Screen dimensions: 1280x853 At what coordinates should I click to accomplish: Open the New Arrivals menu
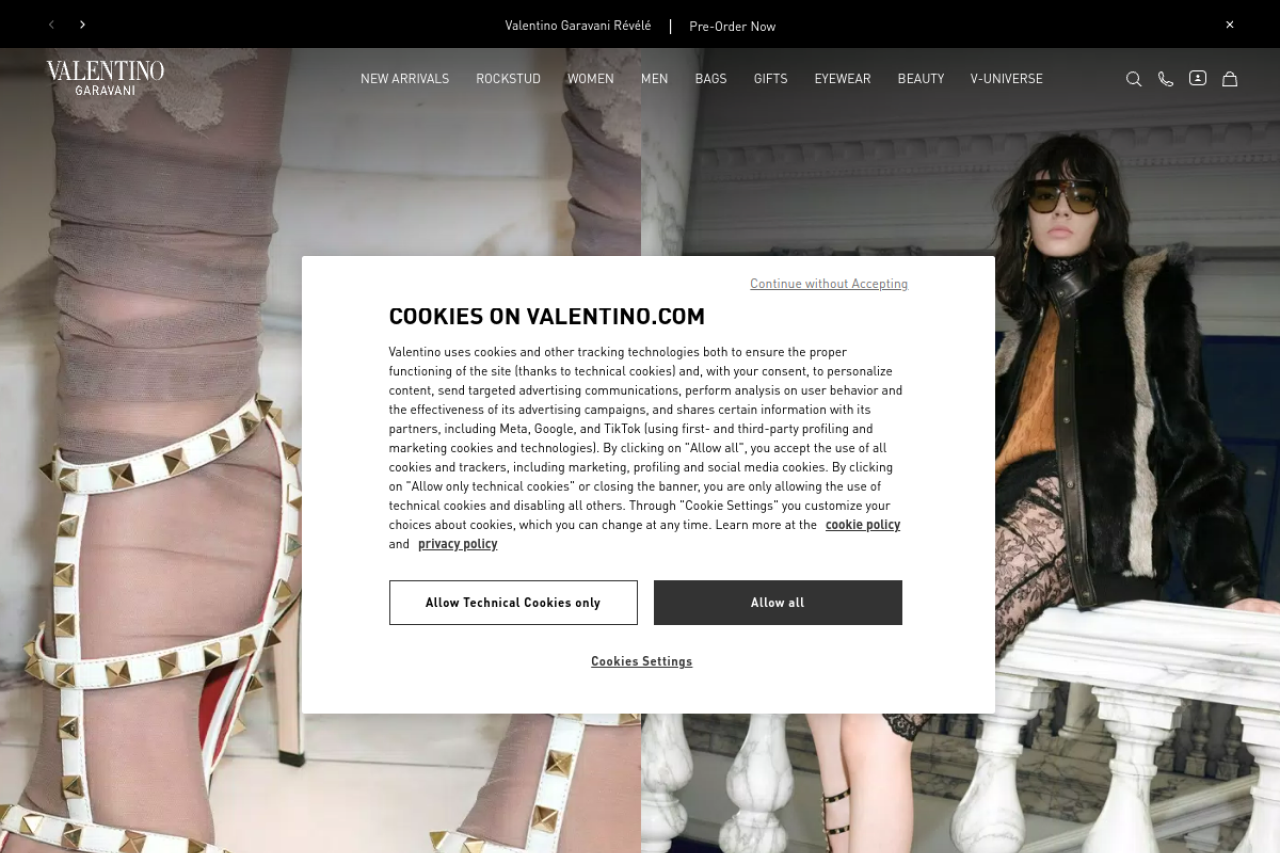click(405, 79)
